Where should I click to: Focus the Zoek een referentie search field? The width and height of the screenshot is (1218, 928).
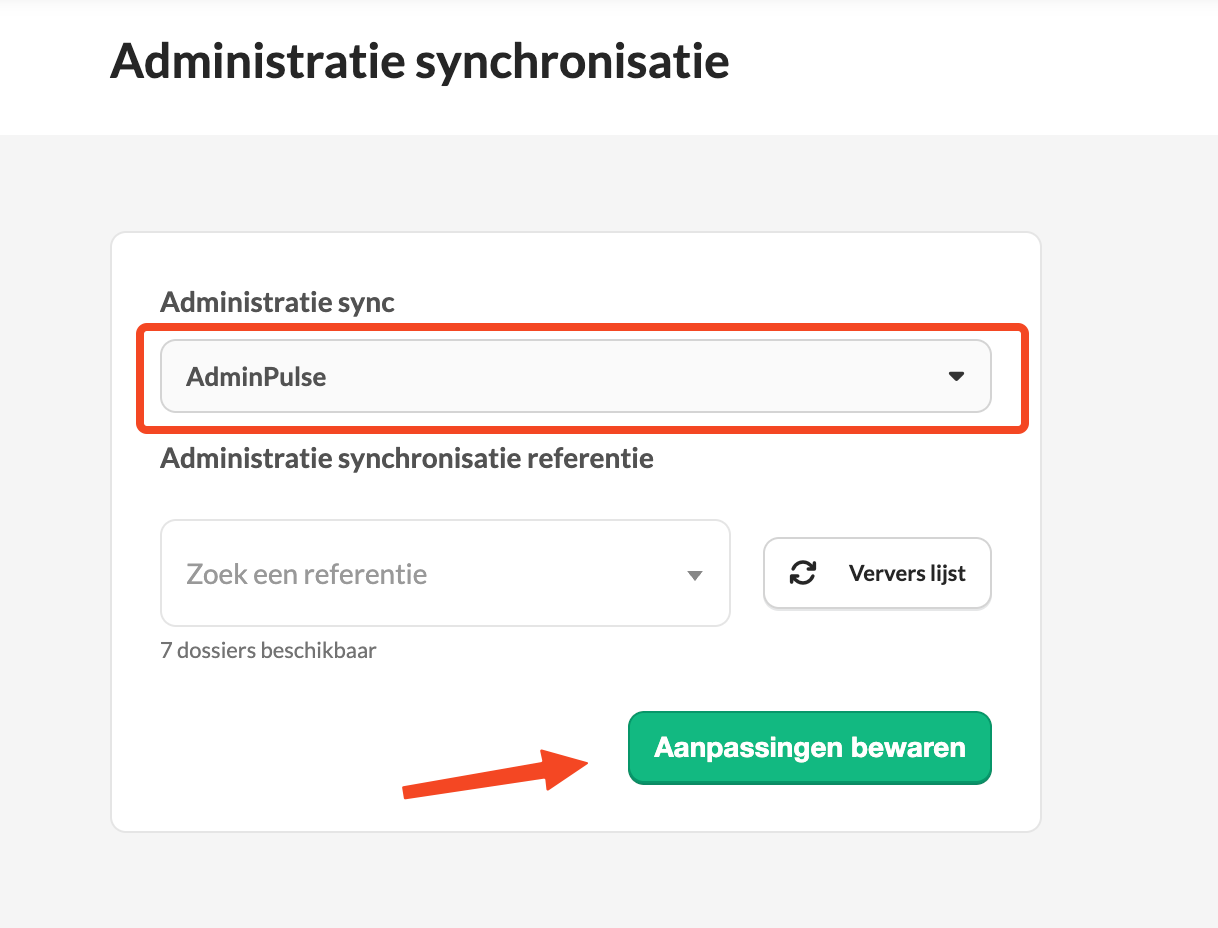[445, 573]
